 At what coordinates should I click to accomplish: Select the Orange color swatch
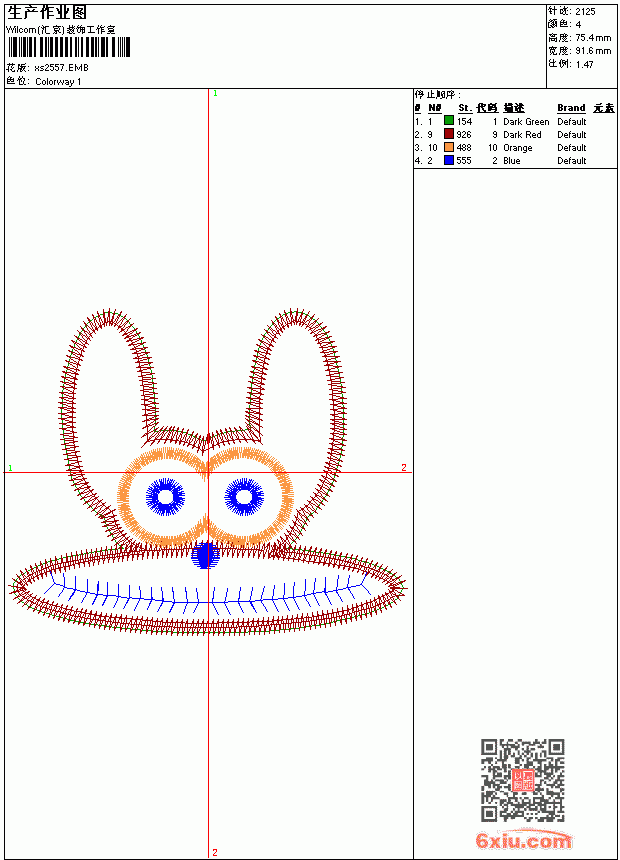449,147
